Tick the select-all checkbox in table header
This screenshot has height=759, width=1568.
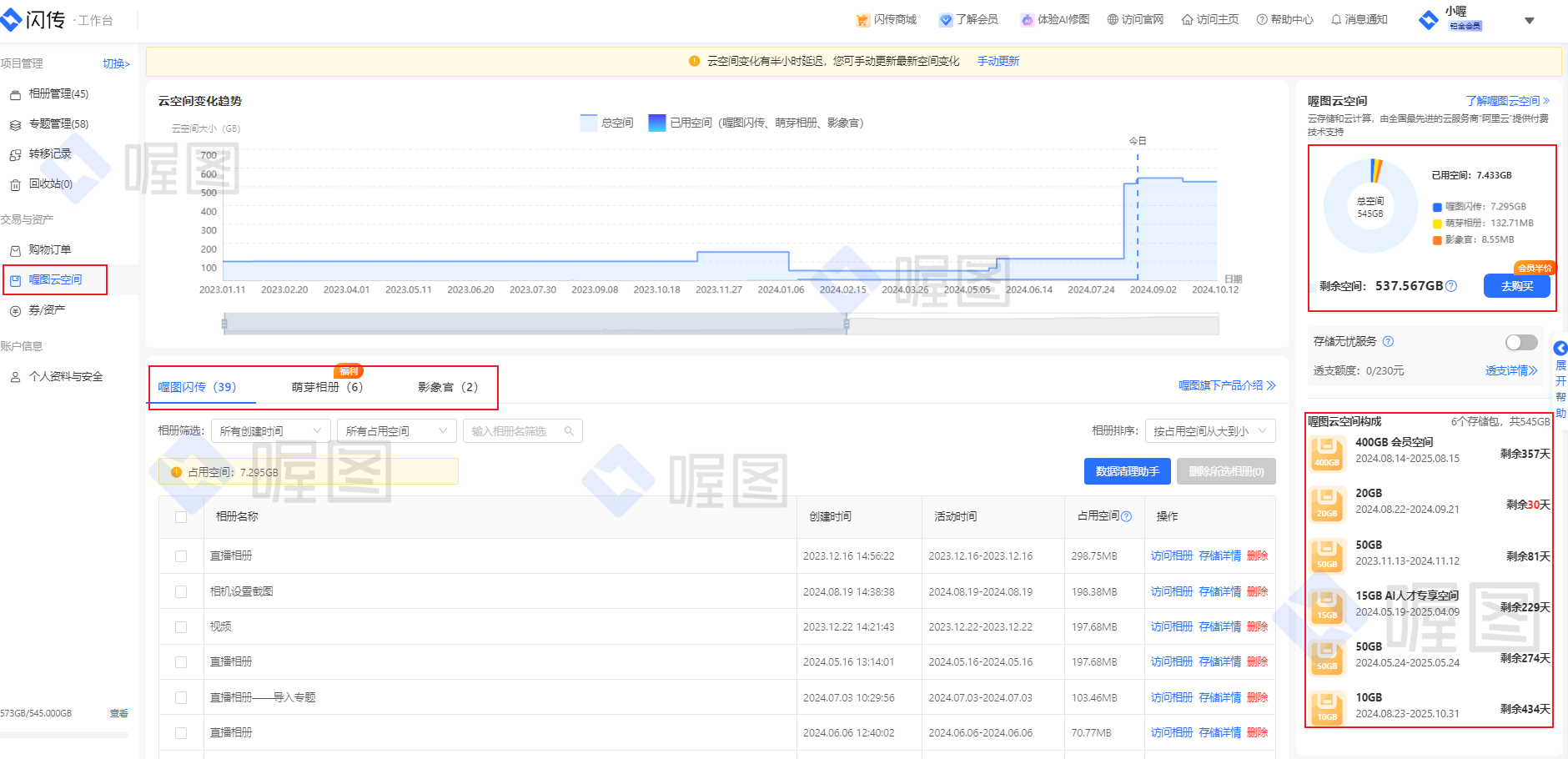coord(181,517)
